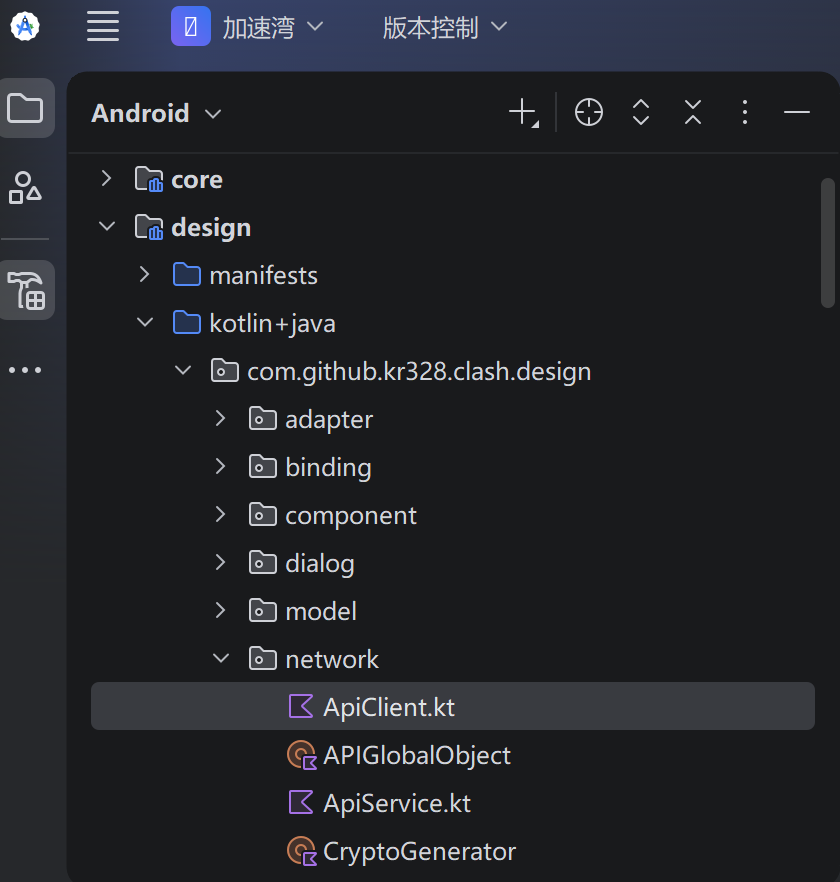
Task: Click the core module folder icon
Action: pyautogui.click(x=149, y=179)
